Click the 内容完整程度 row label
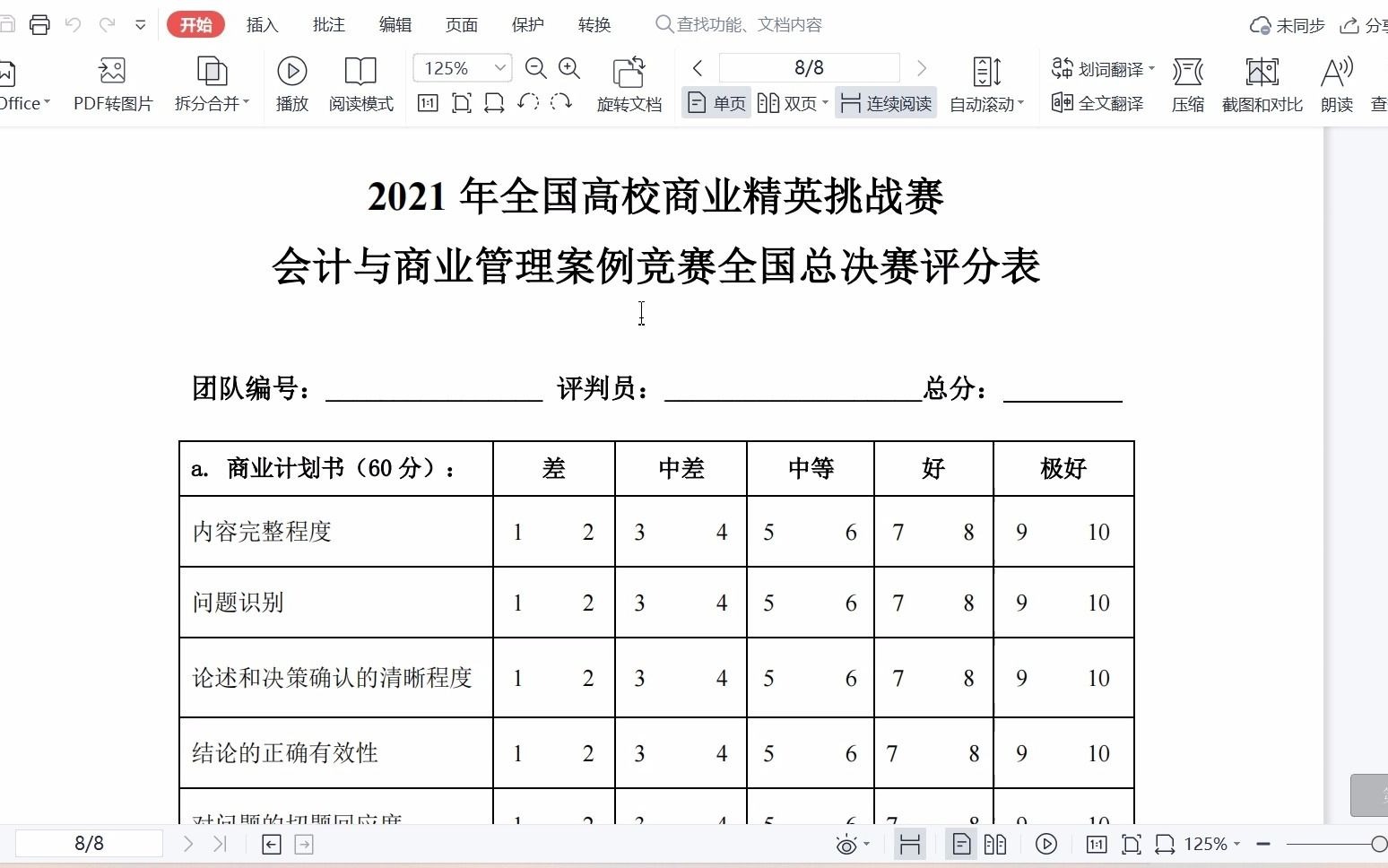Image resolution: width=1388 pixels, height=868 pixels. (262, 532)
